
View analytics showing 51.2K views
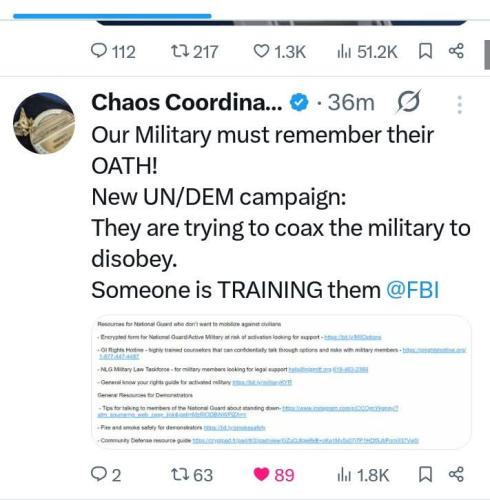367,52
